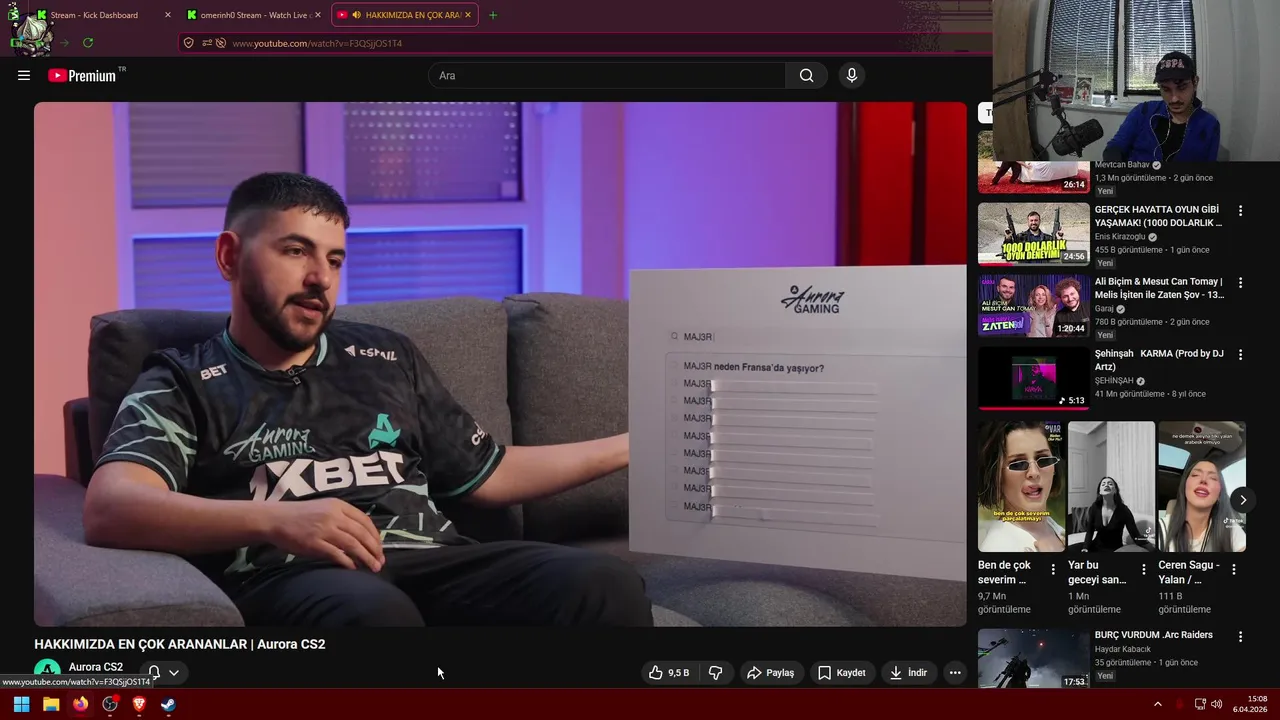Viewport: 1280px width, 720px height.
Task: Go forward with the arrow button
Action: click(x=64, y=43)
